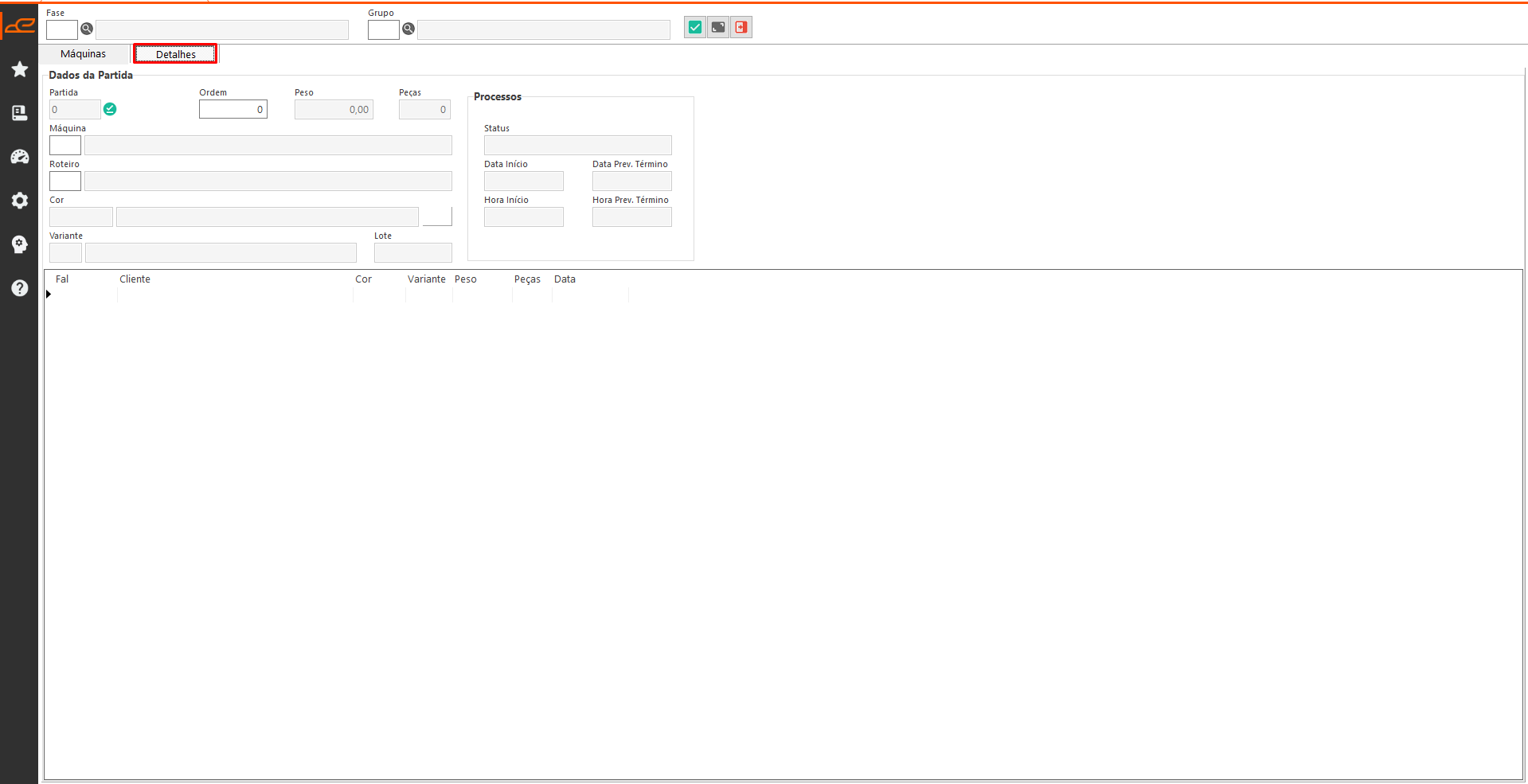Click the dashboard gauge sidebar icon
The image size is (1528, 784).
[x=20, y=157]
